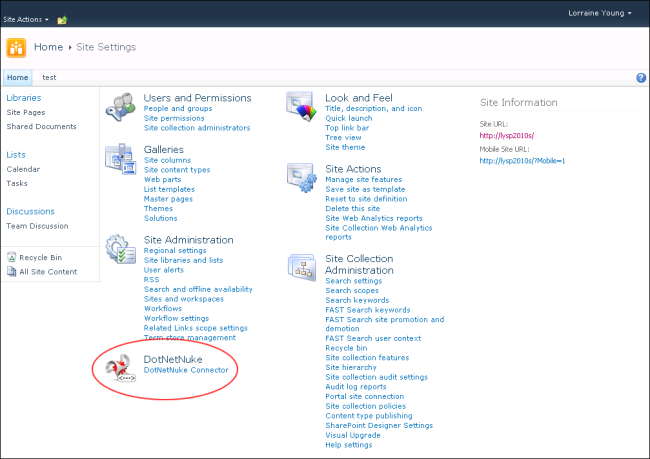
Task: Click the Look and Feel color fan icon
Action: (299, 107)
